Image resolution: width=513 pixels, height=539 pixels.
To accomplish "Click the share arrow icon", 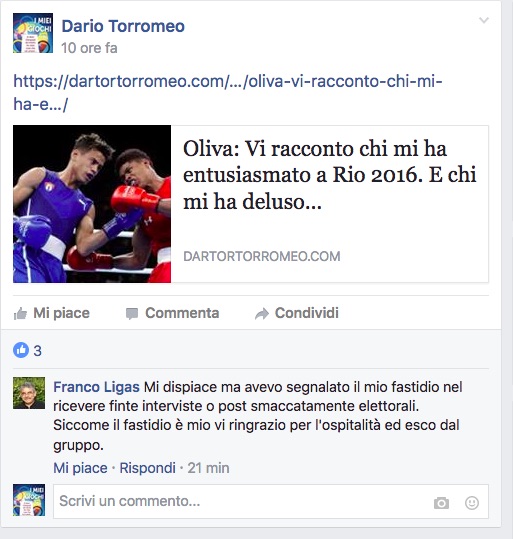I will click(x=262, y=314).
